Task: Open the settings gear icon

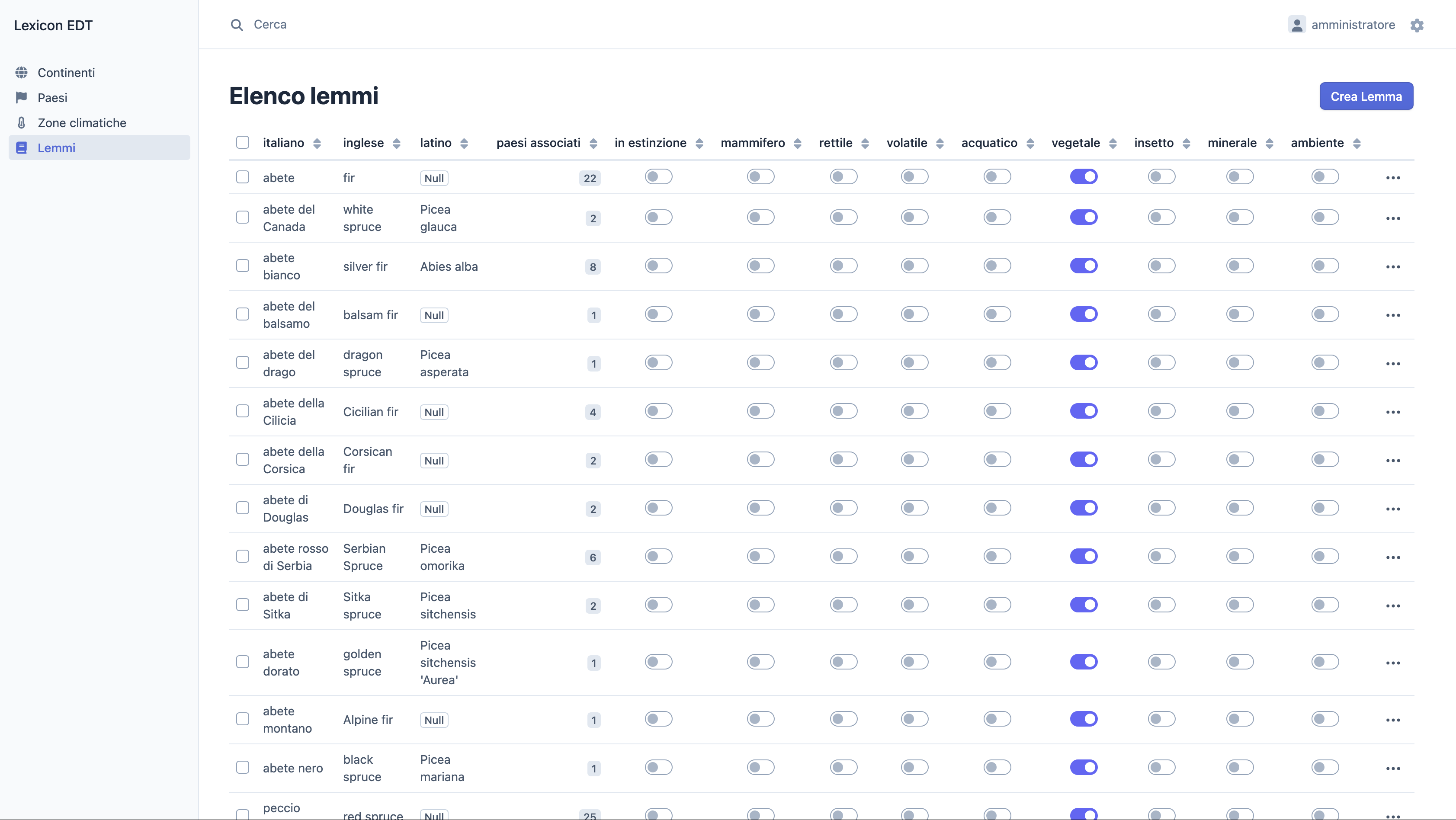Action: (x=1417, y=25)
